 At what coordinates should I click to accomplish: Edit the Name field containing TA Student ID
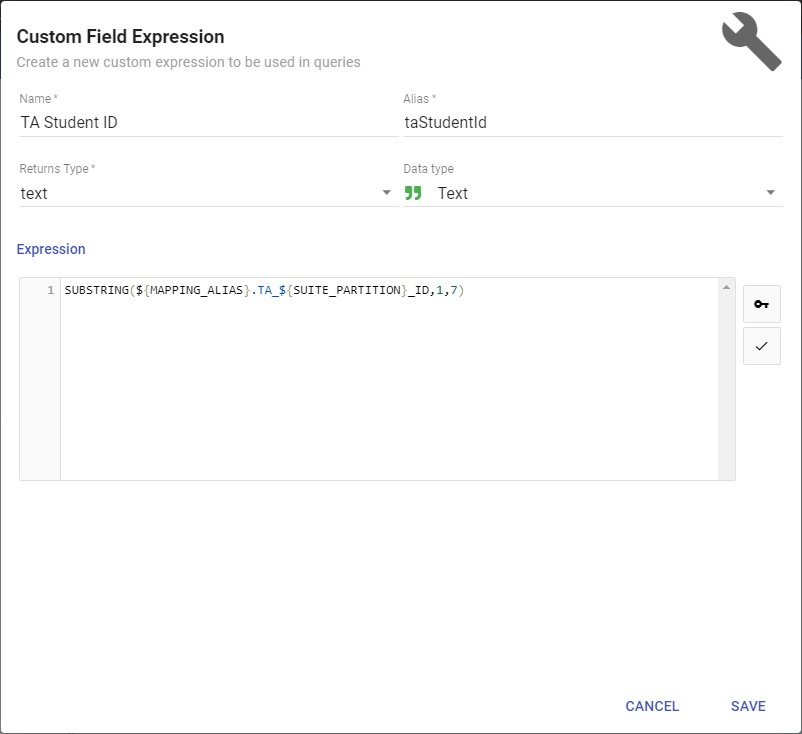pyautogui.click(x=208, y=123)
